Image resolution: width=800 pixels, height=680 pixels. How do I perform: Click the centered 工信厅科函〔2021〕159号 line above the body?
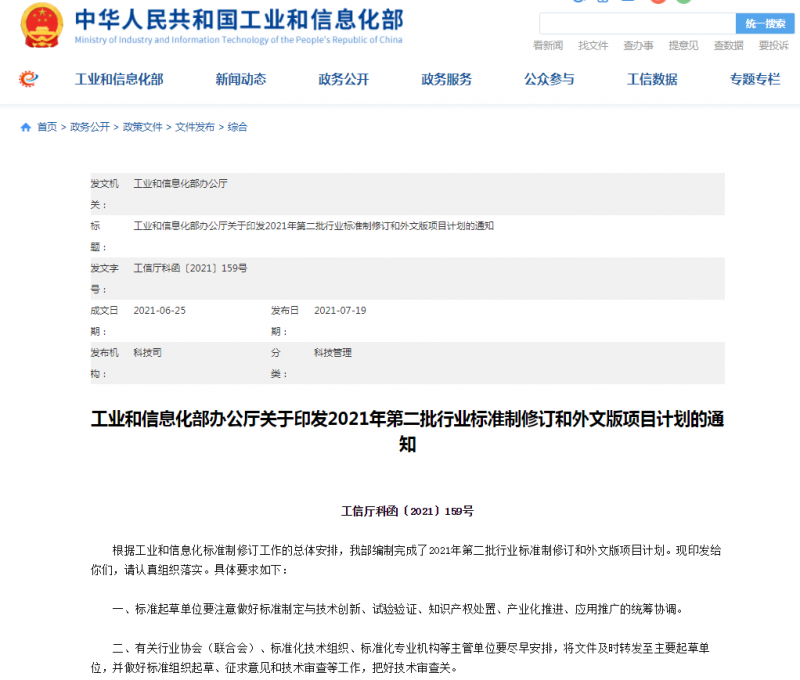coord(408,511)
